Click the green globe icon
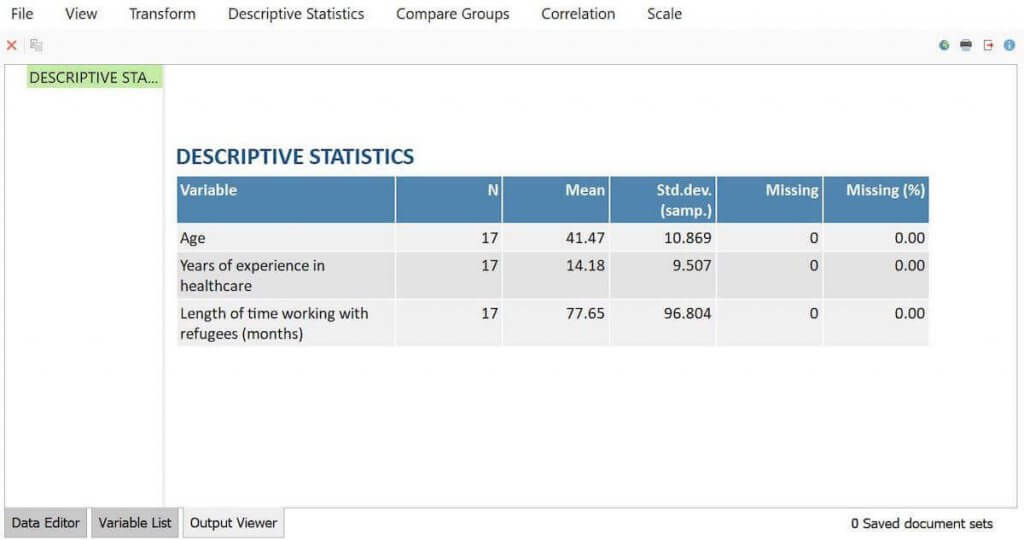Viewport: 1024px width, 540px height. pyautogui.click(x=944, y=45)
